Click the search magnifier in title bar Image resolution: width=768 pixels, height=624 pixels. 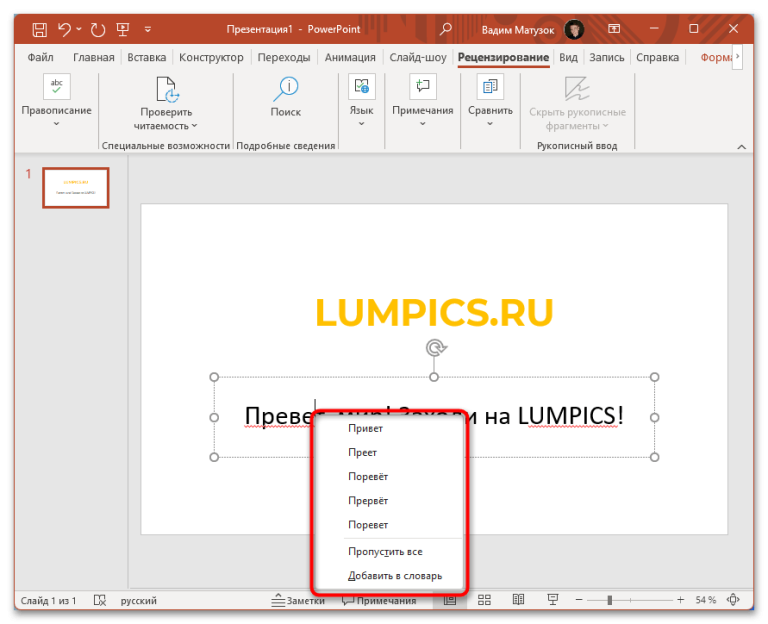[446, 29]
